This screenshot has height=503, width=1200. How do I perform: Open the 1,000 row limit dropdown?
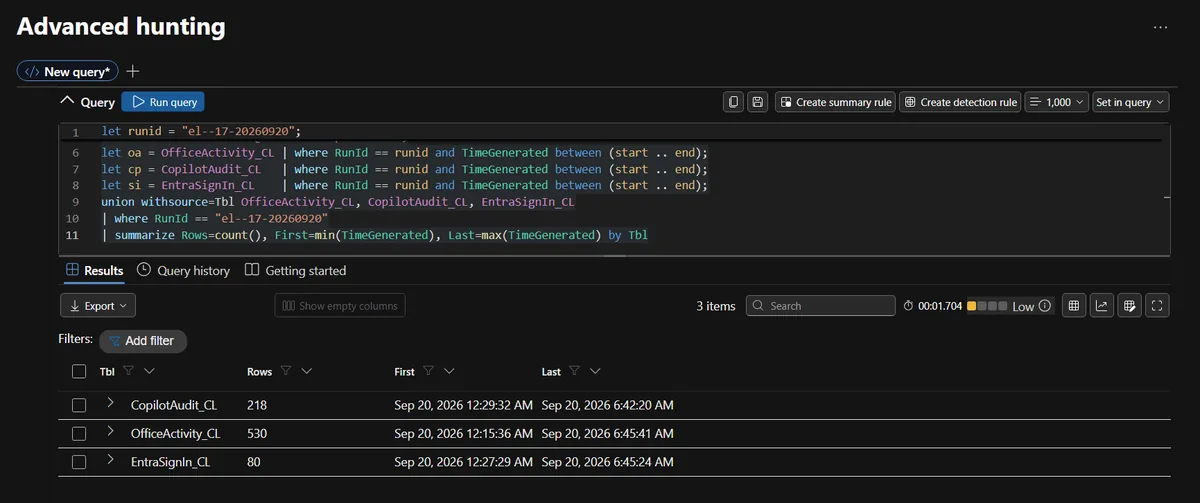[1056, 102]
